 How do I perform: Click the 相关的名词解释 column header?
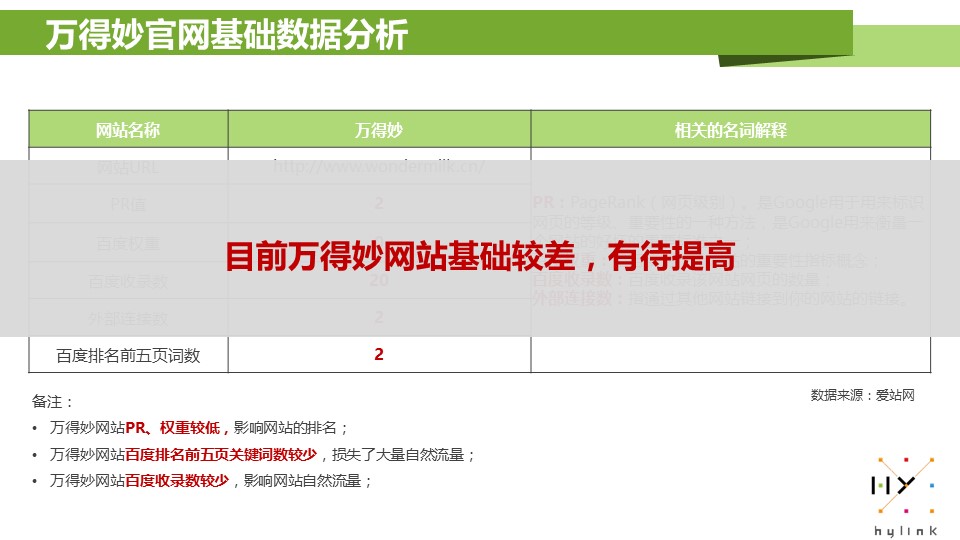pyautogui.click(x=730, y=130)
